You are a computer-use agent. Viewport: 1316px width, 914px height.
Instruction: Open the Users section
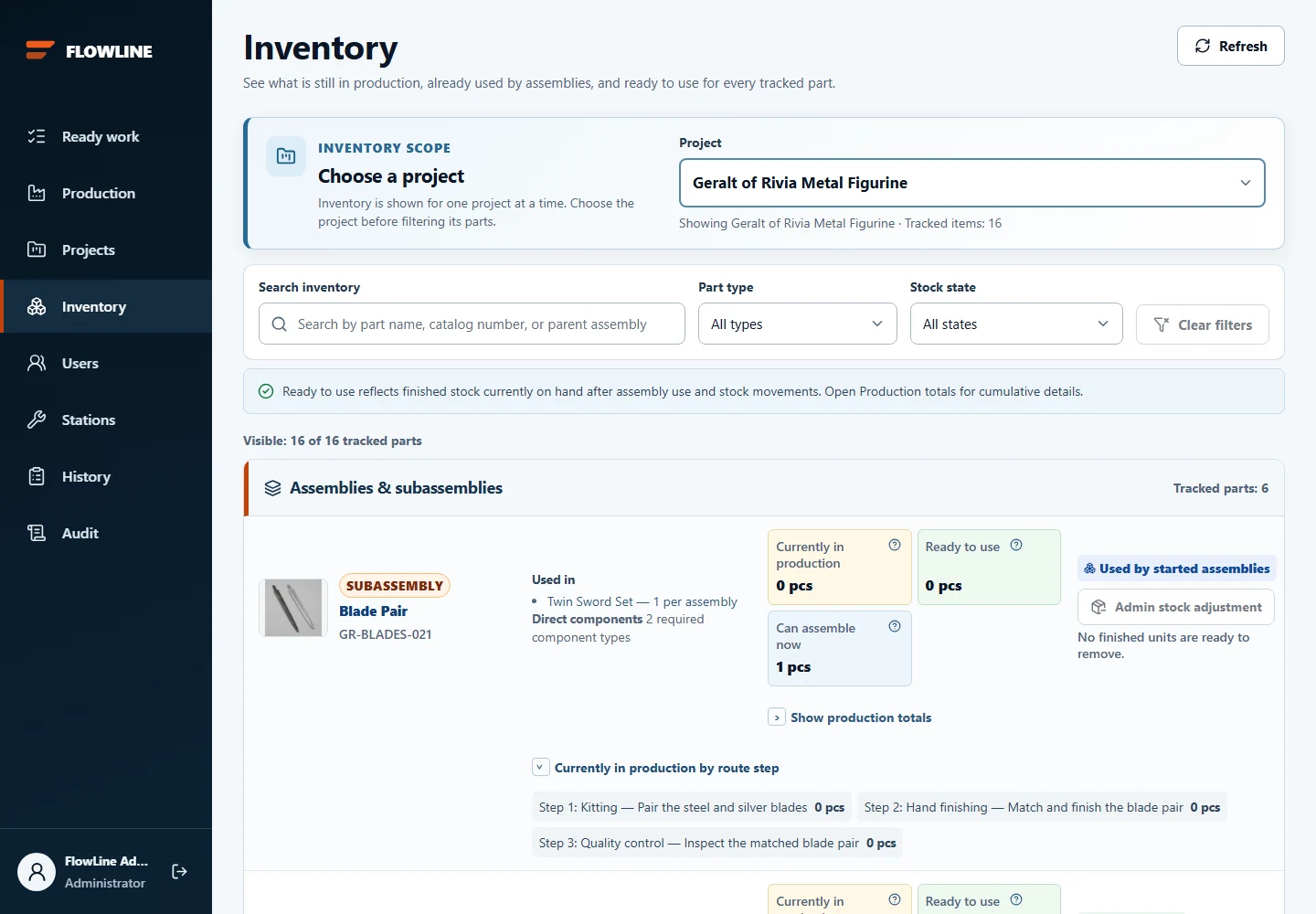(x=106, y=363)
